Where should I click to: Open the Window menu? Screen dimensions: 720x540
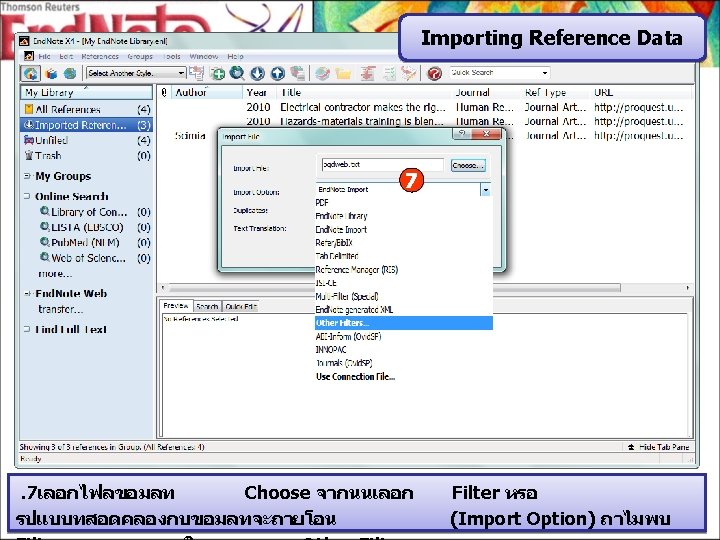[203, 56]
